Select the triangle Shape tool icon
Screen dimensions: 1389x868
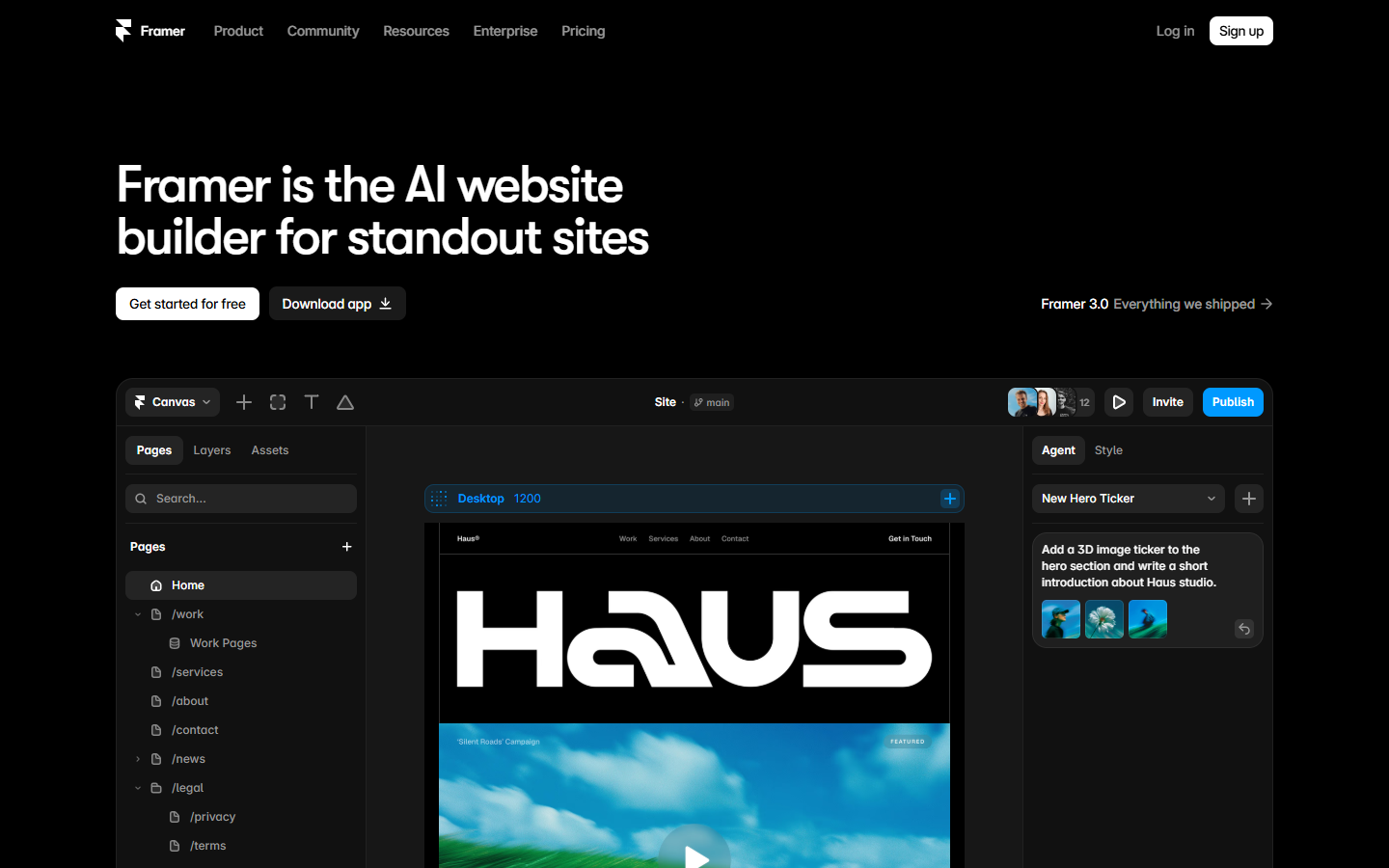pos(345,402)
